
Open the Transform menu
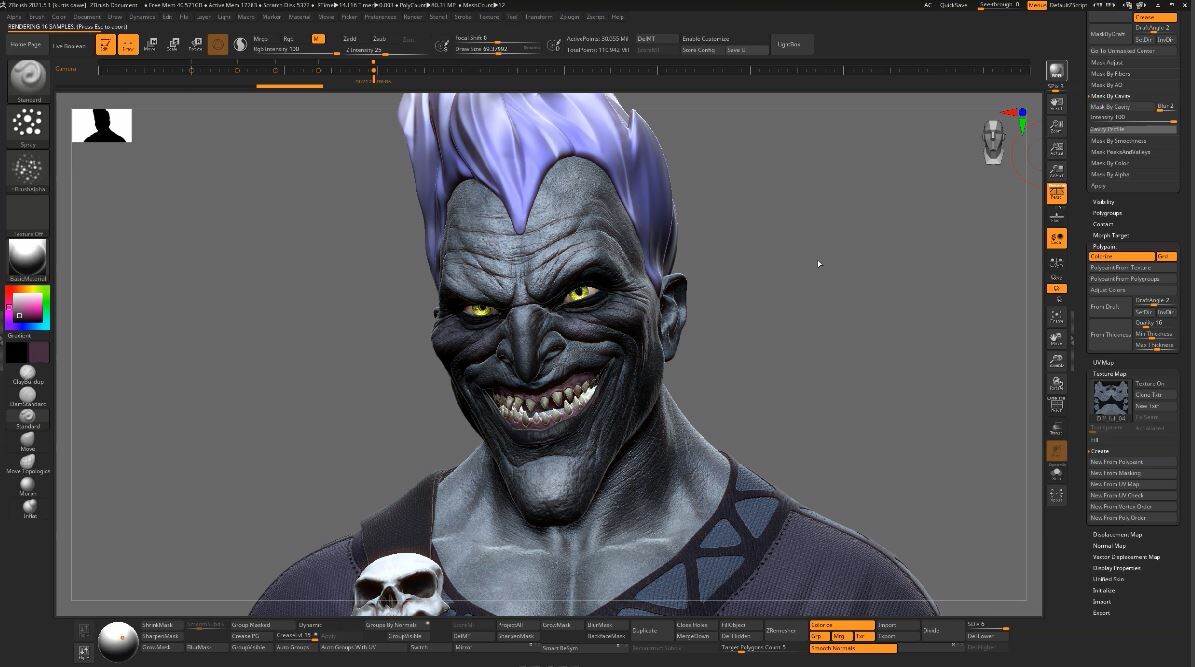pyautogui.click(x=539, y=17)
